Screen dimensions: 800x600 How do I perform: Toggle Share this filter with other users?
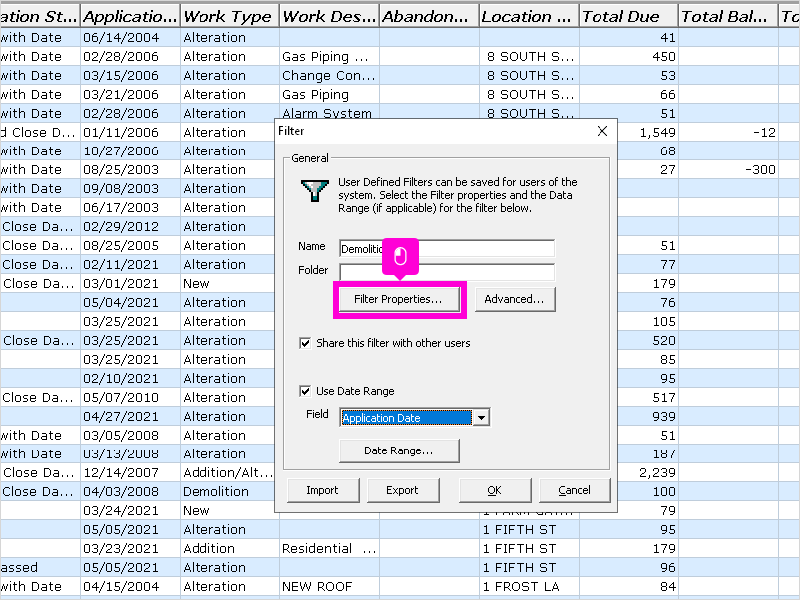(x=305, y=343)
